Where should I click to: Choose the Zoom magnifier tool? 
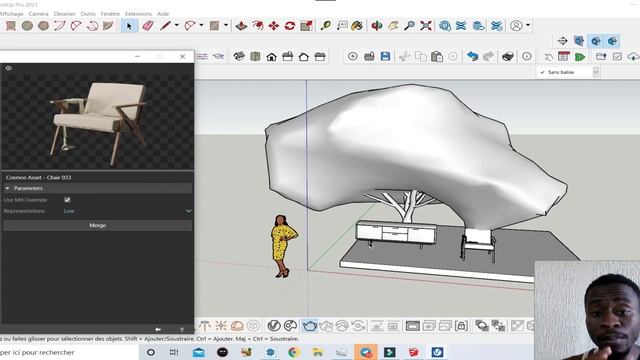click(409, 26)
